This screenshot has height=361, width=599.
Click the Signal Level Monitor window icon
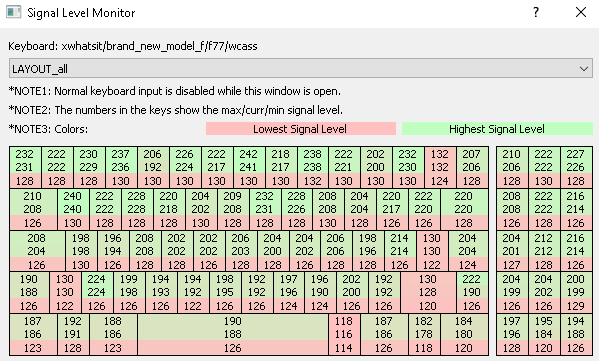pos(14,12)
